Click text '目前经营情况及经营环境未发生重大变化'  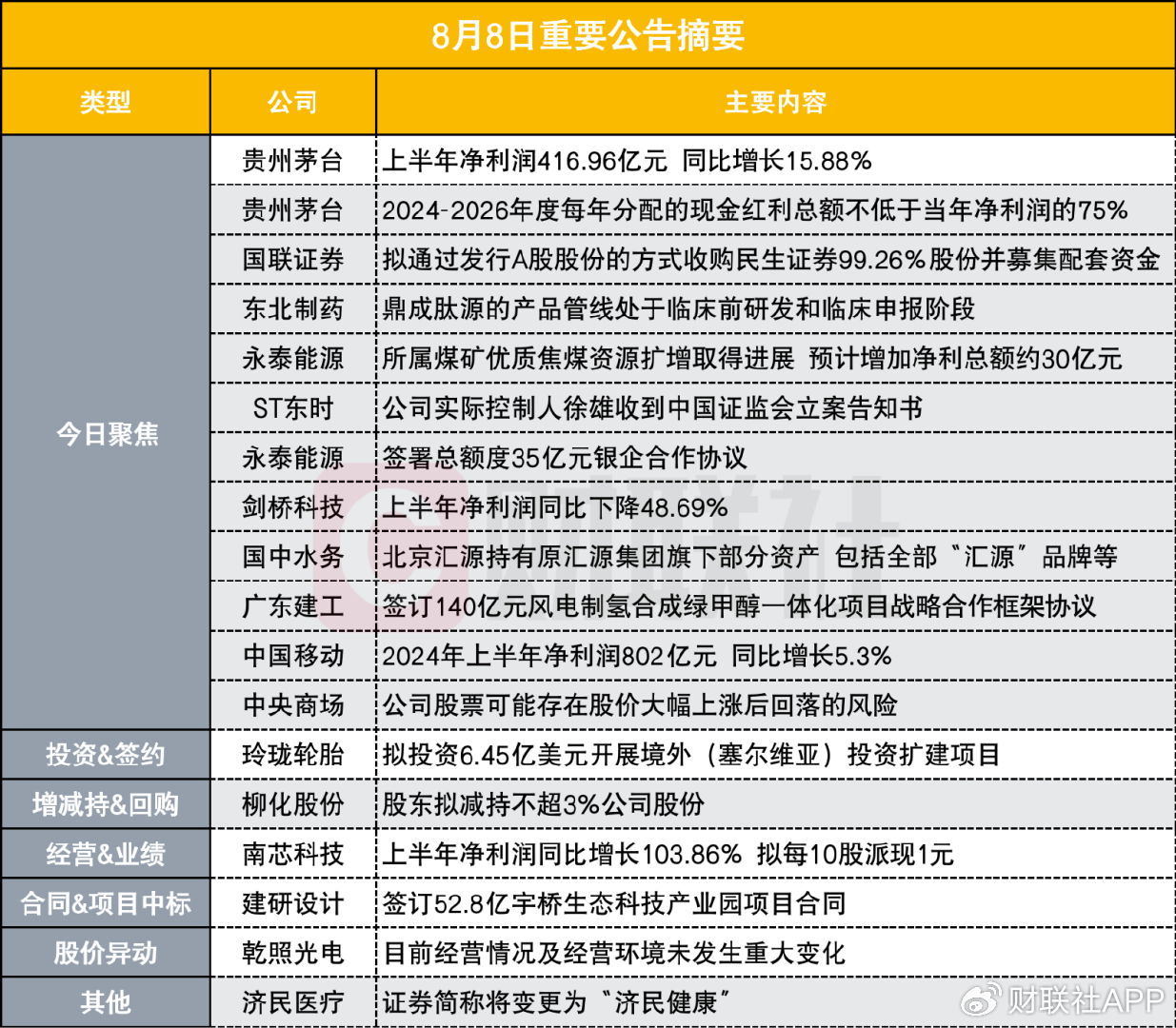coord(614,953)
